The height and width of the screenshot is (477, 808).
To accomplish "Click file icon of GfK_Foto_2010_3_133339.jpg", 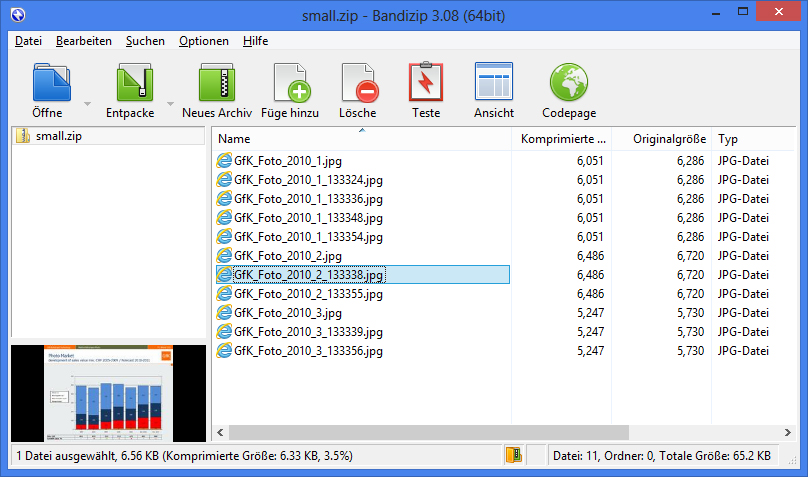I will tap(224, 332).
